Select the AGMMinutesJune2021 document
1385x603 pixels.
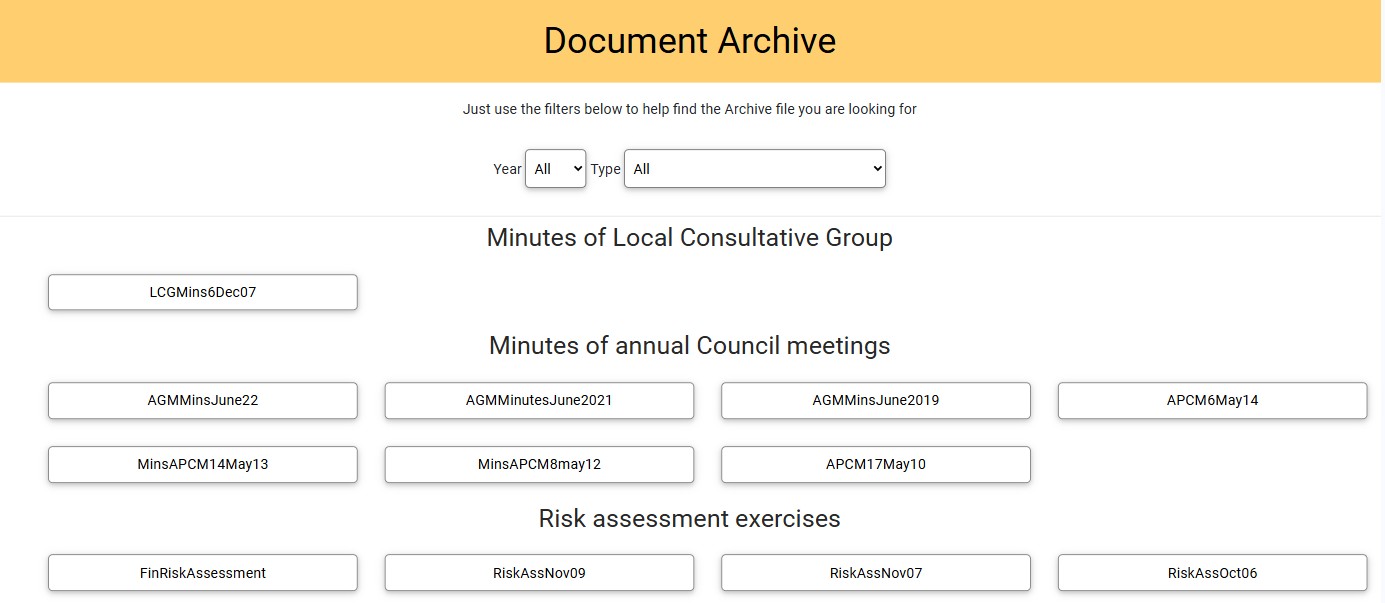point(539,400)
